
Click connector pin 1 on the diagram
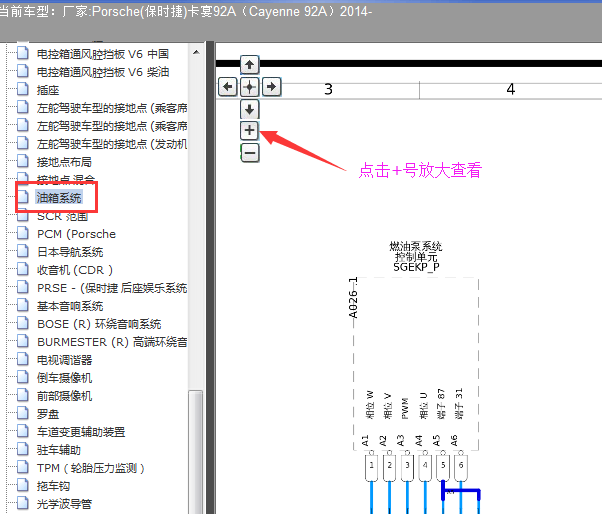371,468
